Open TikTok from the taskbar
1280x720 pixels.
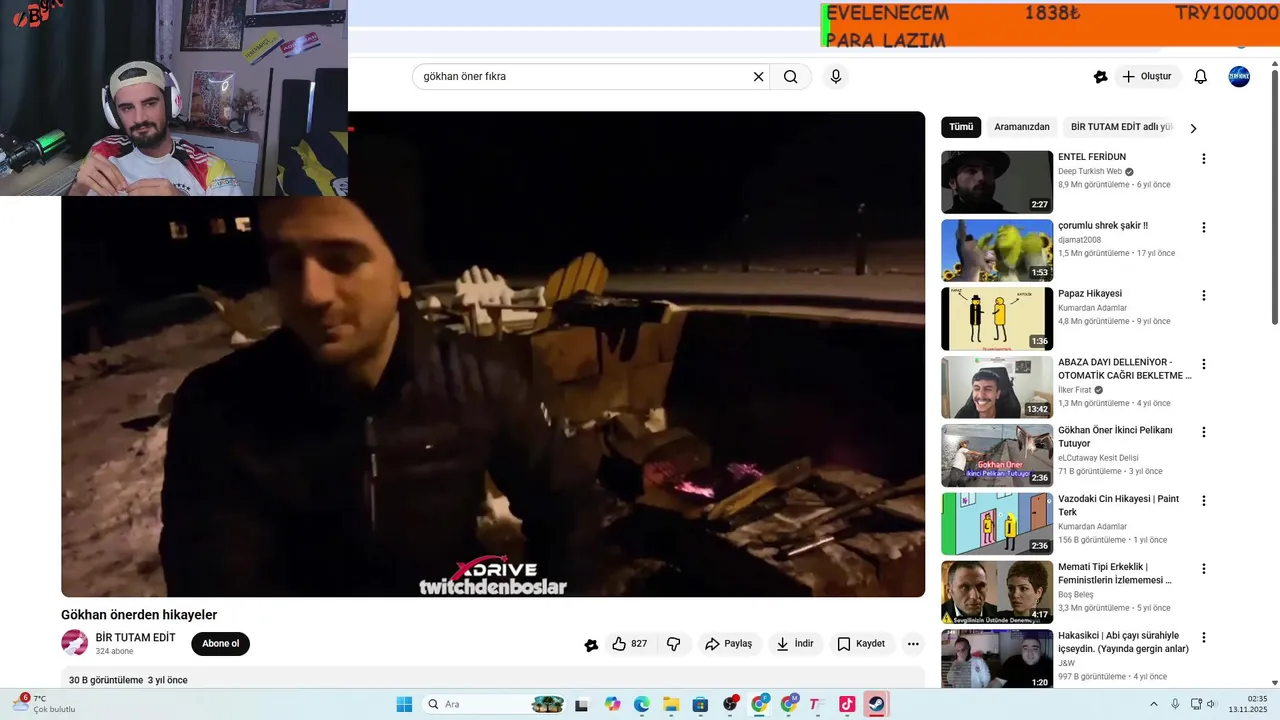[x=847, y=704]
